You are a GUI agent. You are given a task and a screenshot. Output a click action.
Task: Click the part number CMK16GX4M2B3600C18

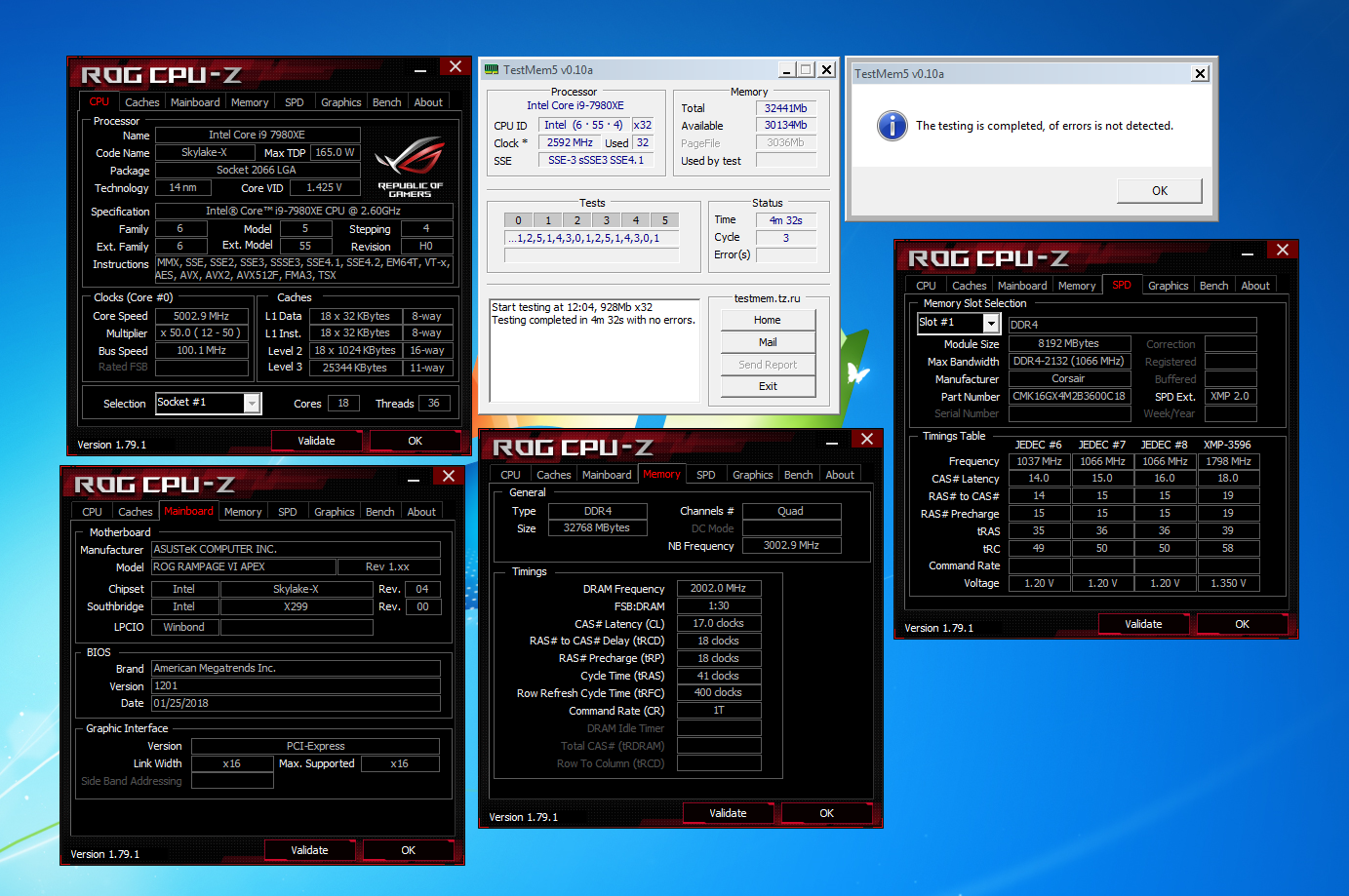(x=1069, y=396)
